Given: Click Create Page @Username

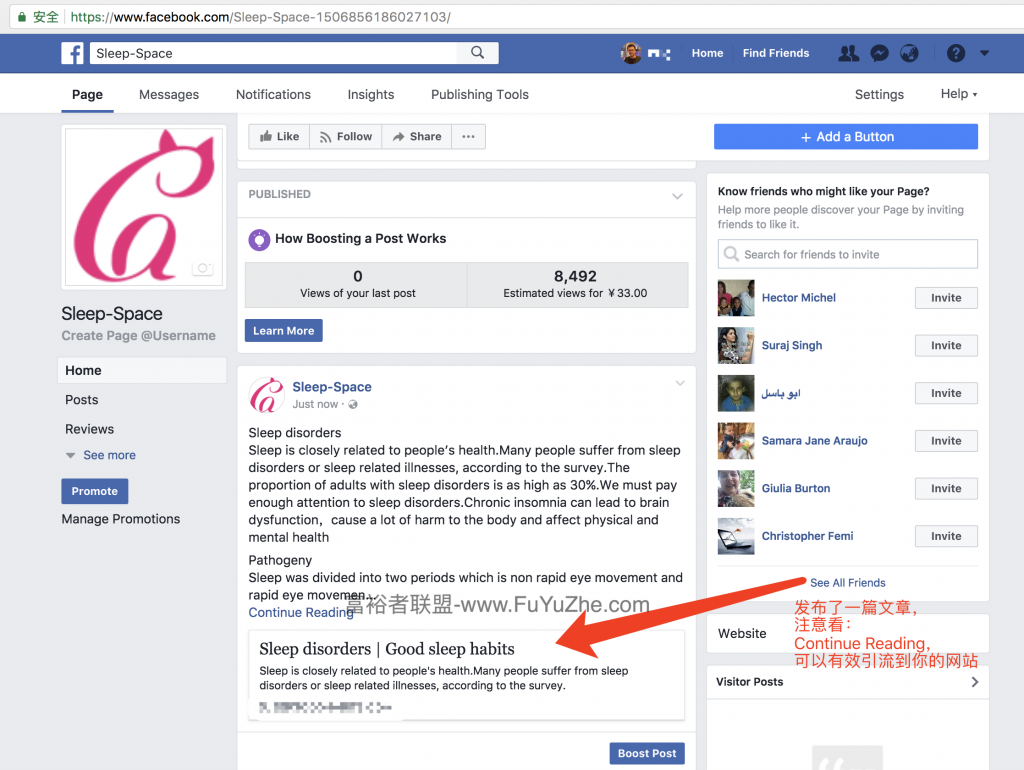Looking at the screenshot, I should 138,336.
